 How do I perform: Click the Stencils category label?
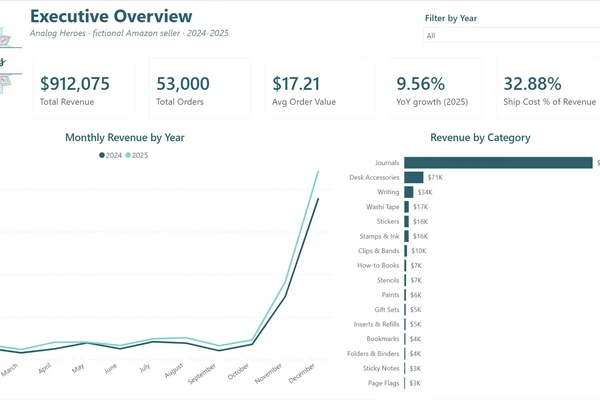click(388, 280)
